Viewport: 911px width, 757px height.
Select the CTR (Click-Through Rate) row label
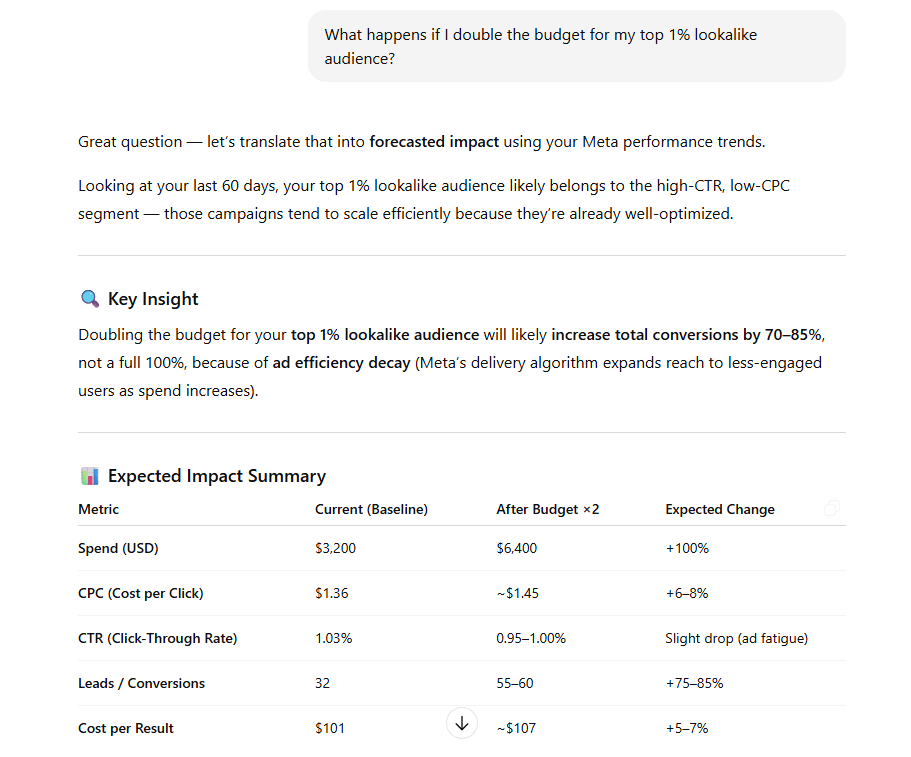(157, 639)
